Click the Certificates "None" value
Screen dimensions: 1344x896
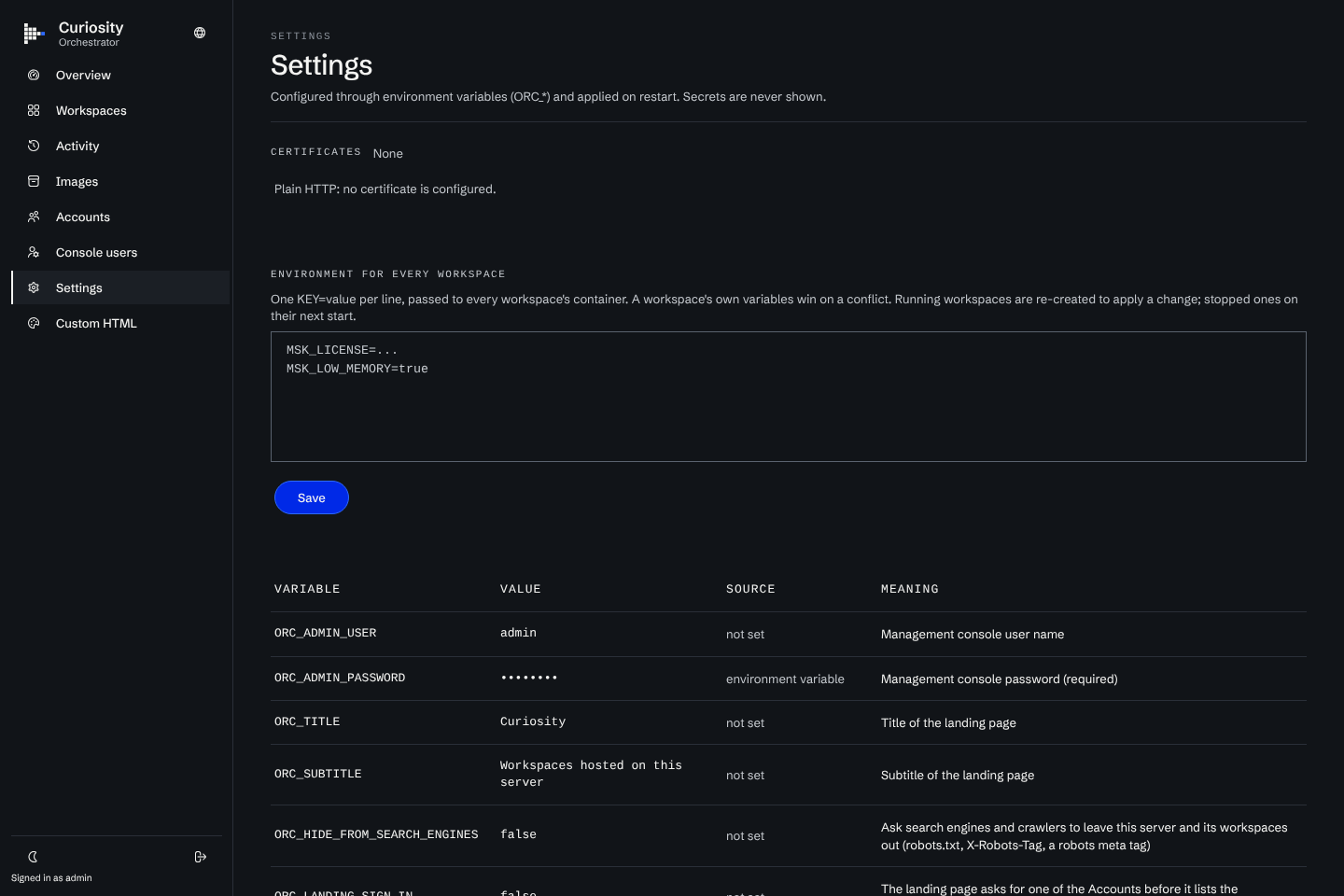pos(388,154)
